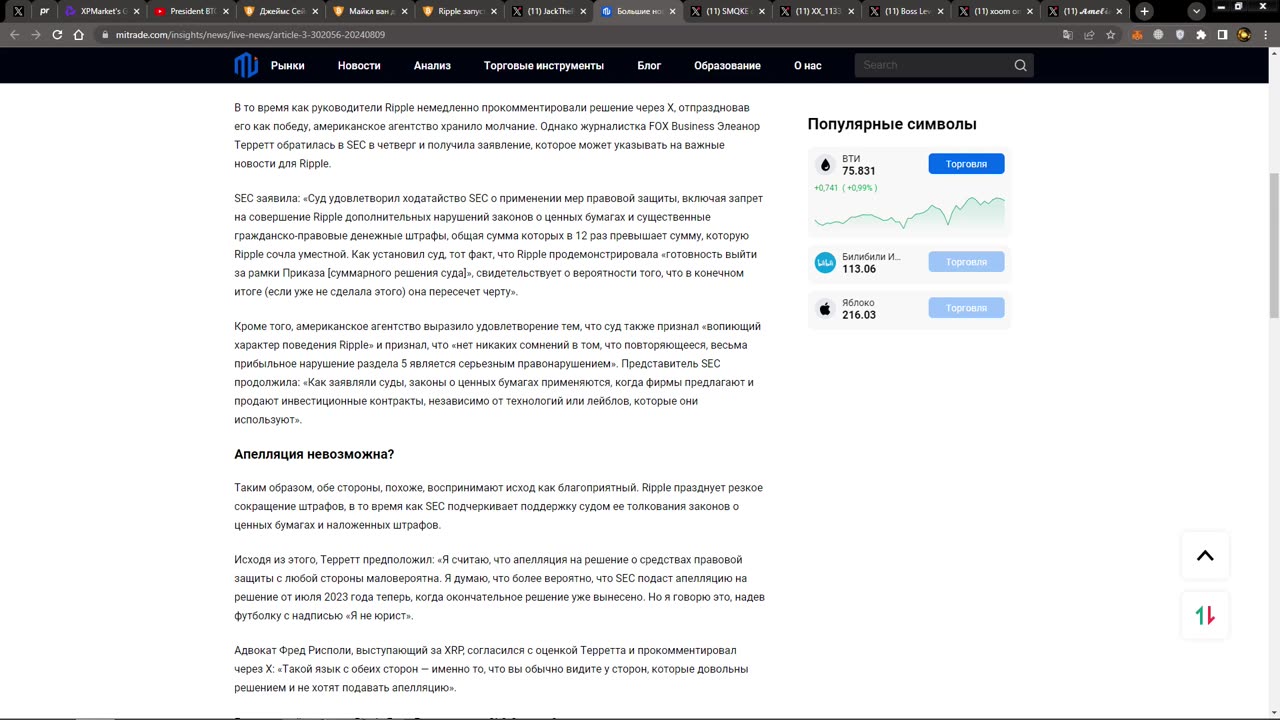Viewport: 1280px width, 720px height.
Task: Bookmark page with star icon
Action: tap(1111, 34)
